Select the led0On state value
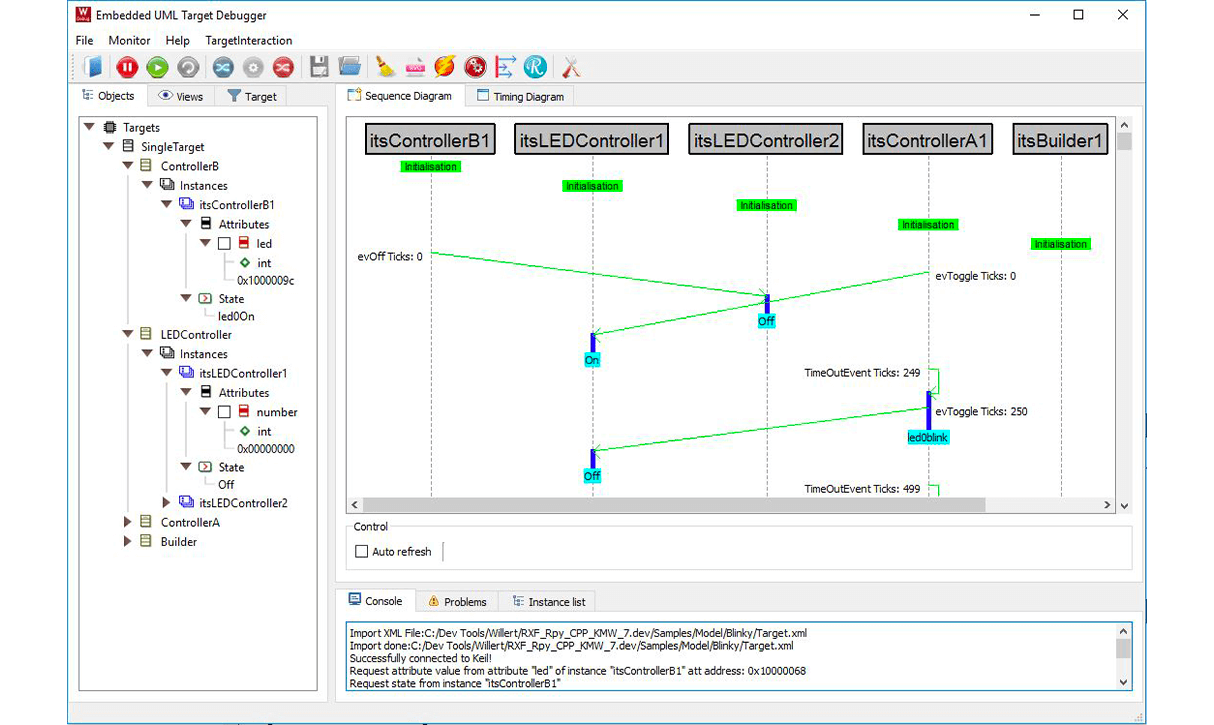1214x725 pixels. point(236,316)
